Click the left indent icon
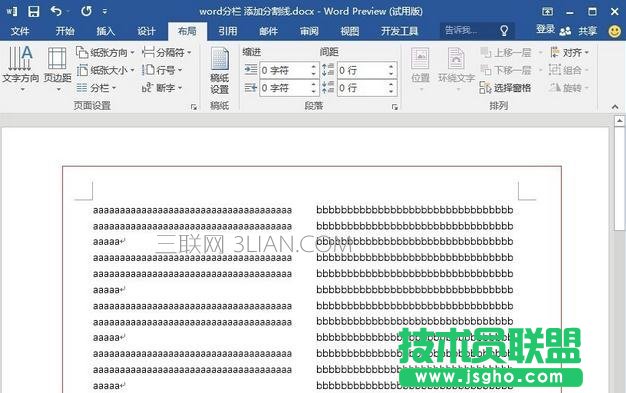This screenshot has height=393, width=626. (x=251, y=70)
